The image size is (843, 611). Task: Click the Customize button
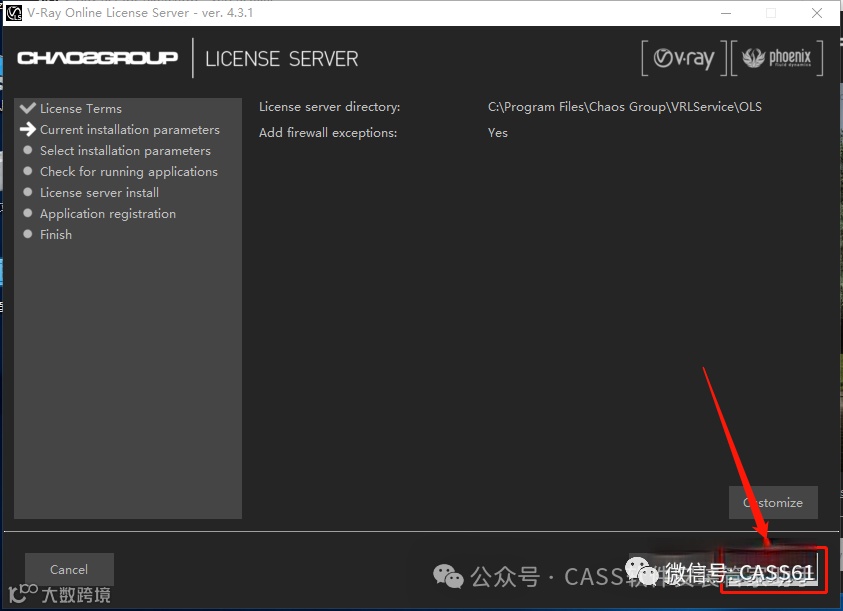coord(773,502)
